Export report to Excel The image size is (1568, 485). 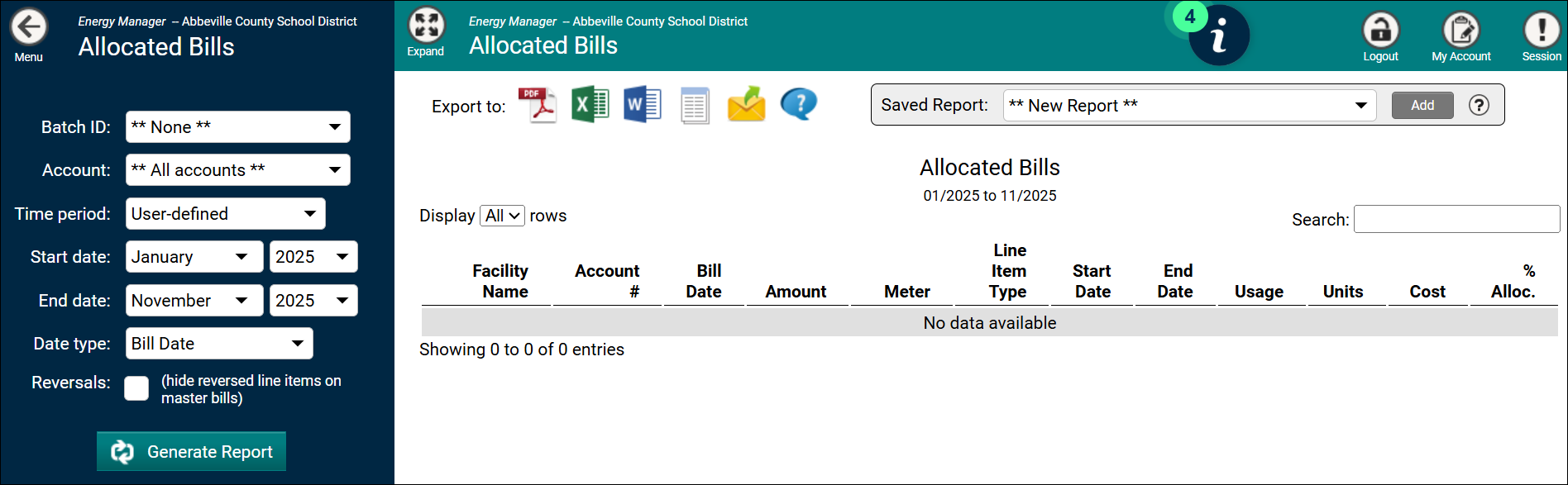click(x=590, y=106)
